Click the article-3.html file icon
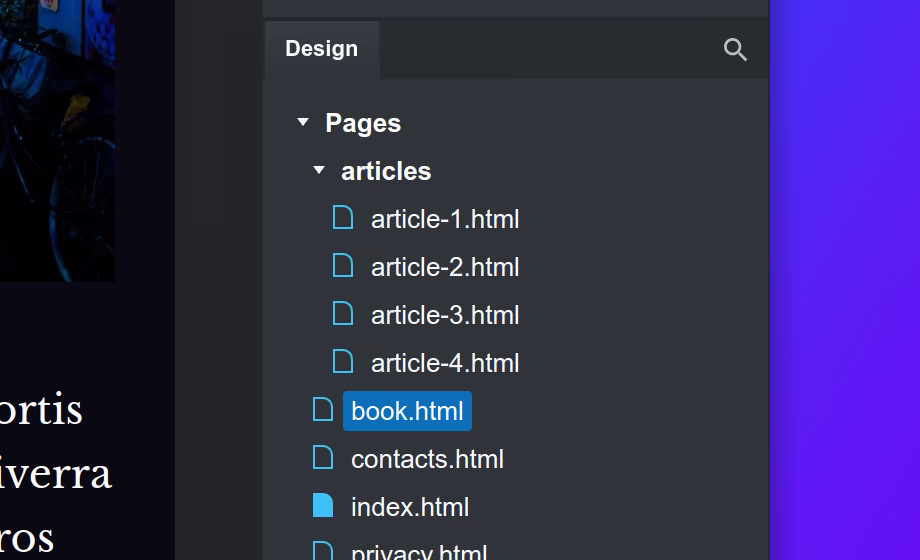The height and width of the screenshot is (560, 920). pos(343,314)
